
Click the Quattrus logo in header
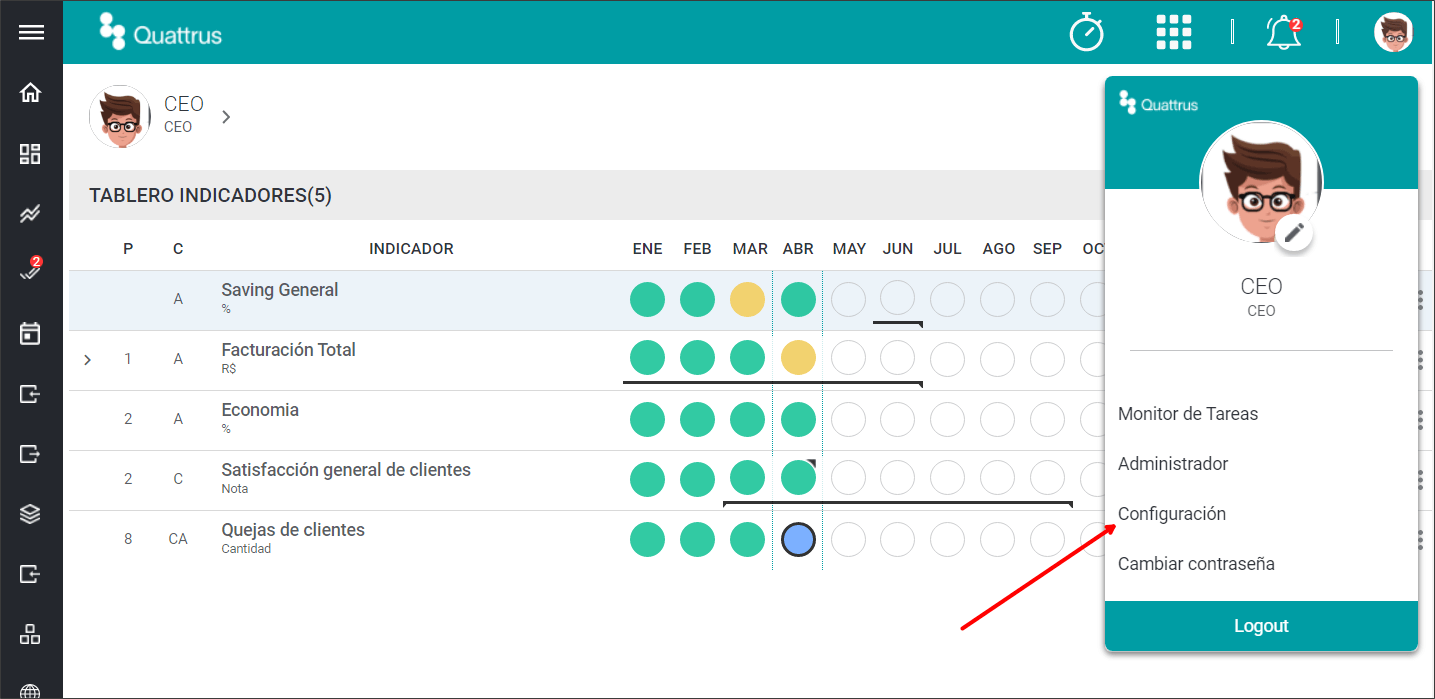point(161,32)
